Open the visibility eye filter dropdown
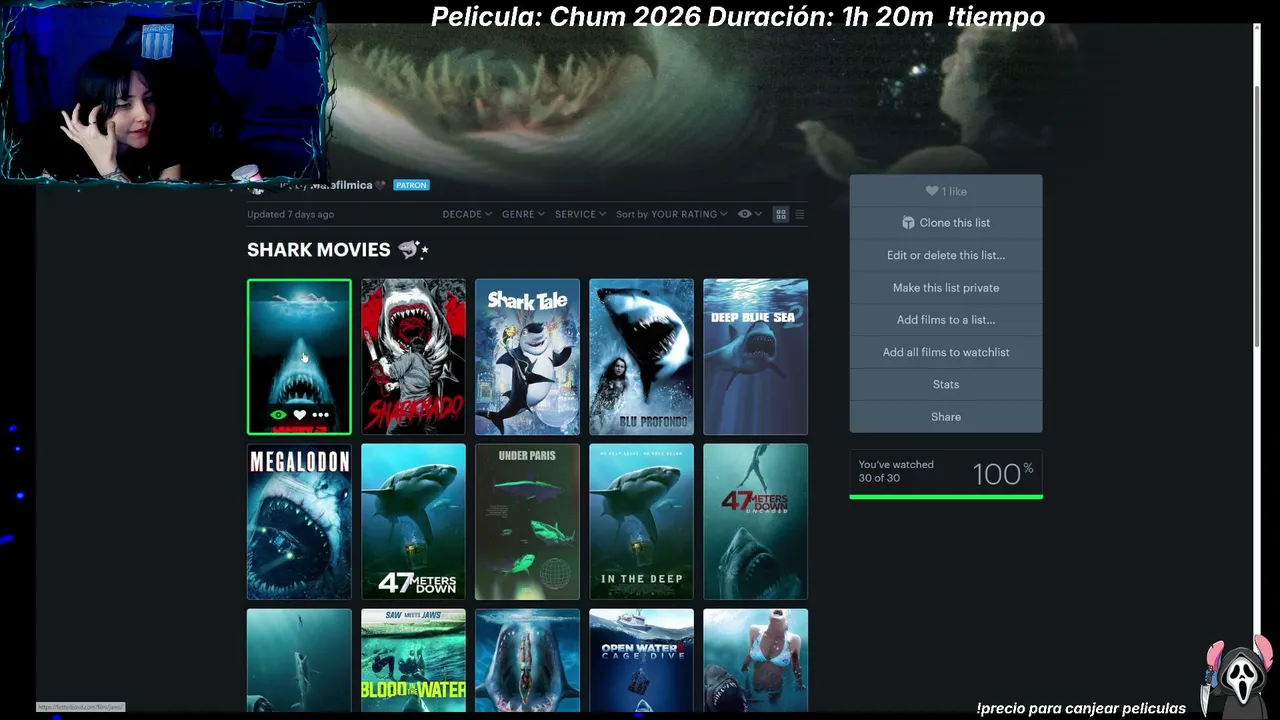This screenshot has width=1280, height=720. pos(749,214)
